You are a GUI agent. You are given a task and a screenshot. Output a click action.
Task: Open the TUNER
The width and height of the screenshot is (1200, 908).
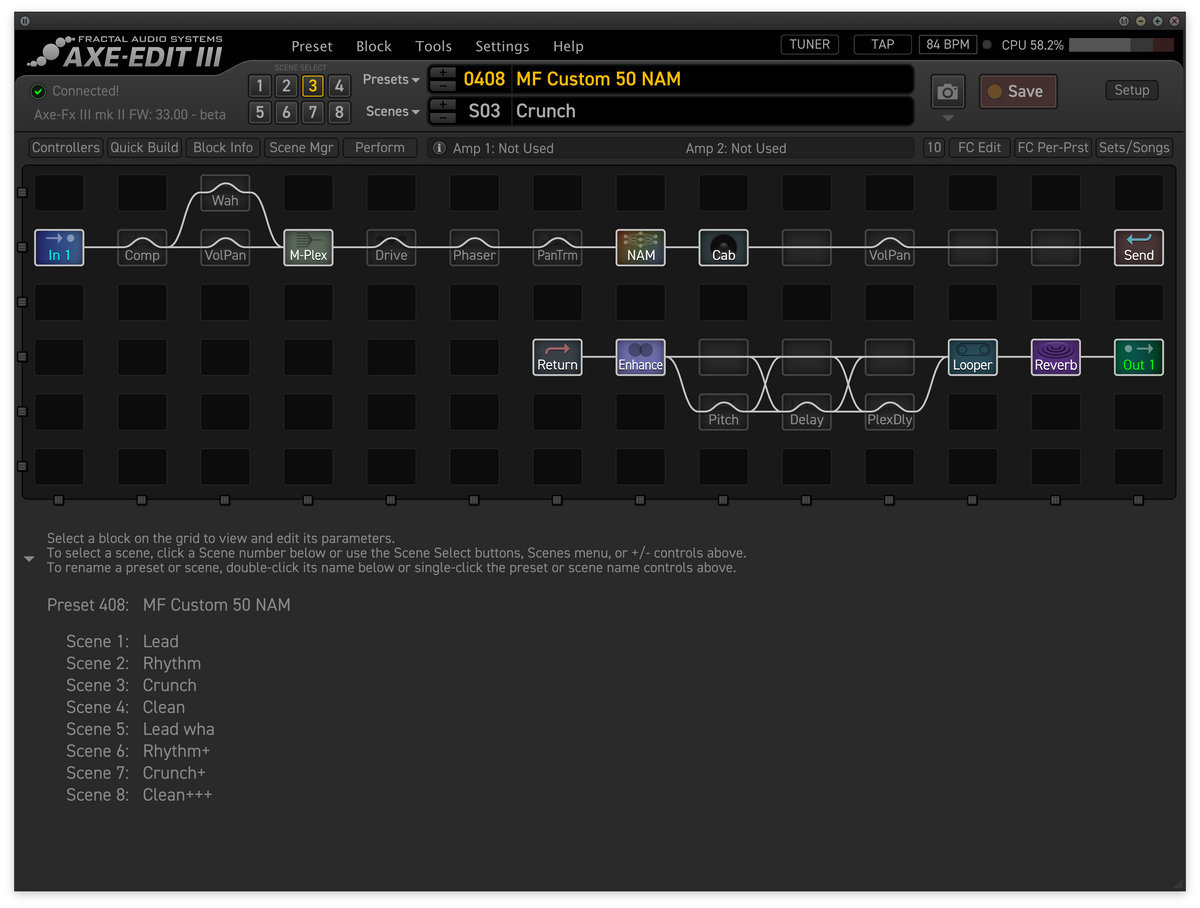point(810,44)
